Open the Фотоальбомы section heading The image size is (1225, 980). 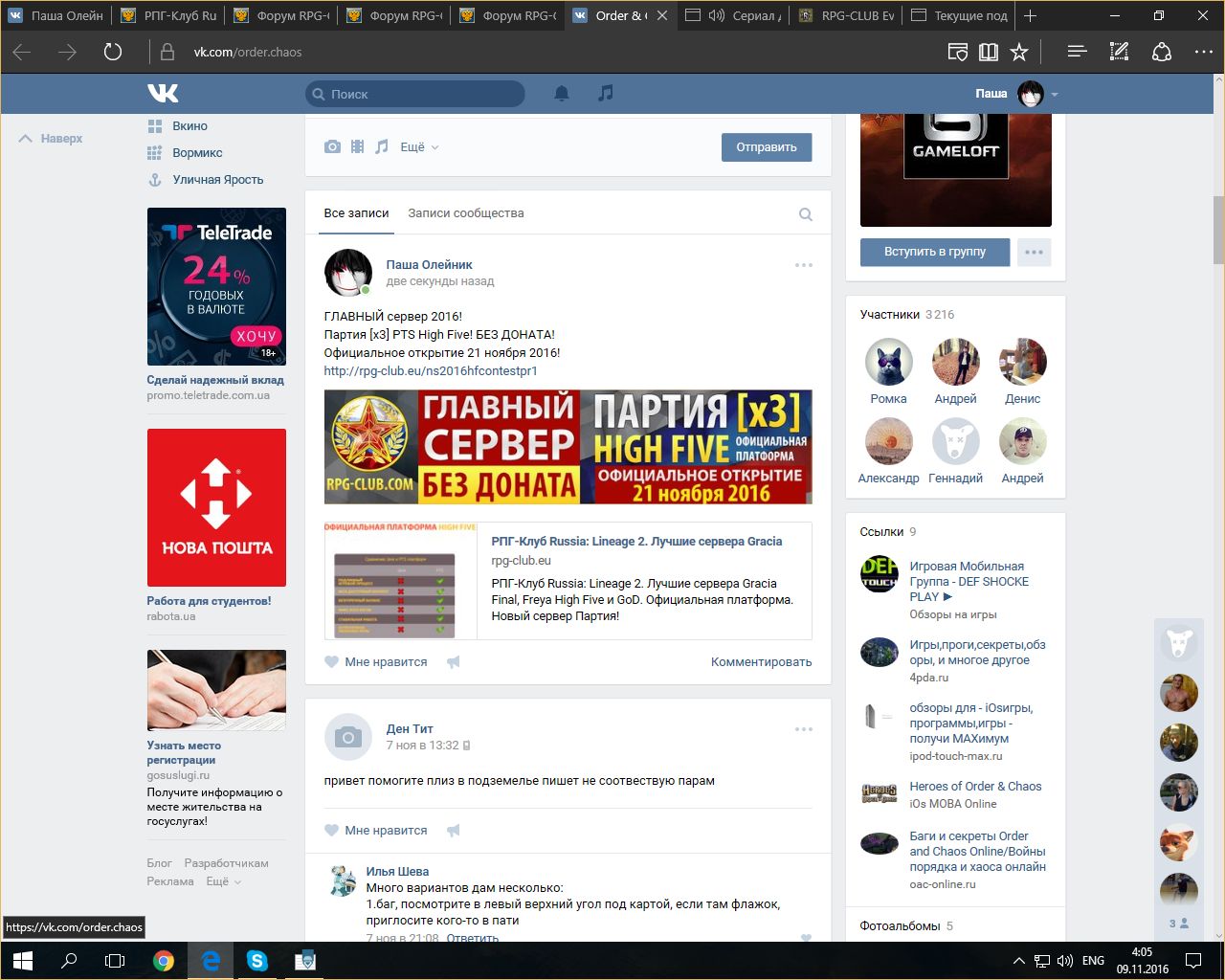(899, 925)
